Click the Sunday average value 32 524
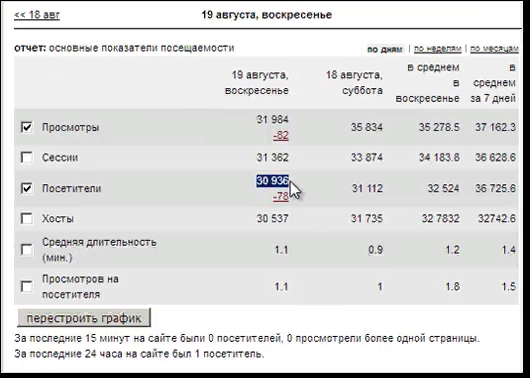 click(x=443, y=188)
